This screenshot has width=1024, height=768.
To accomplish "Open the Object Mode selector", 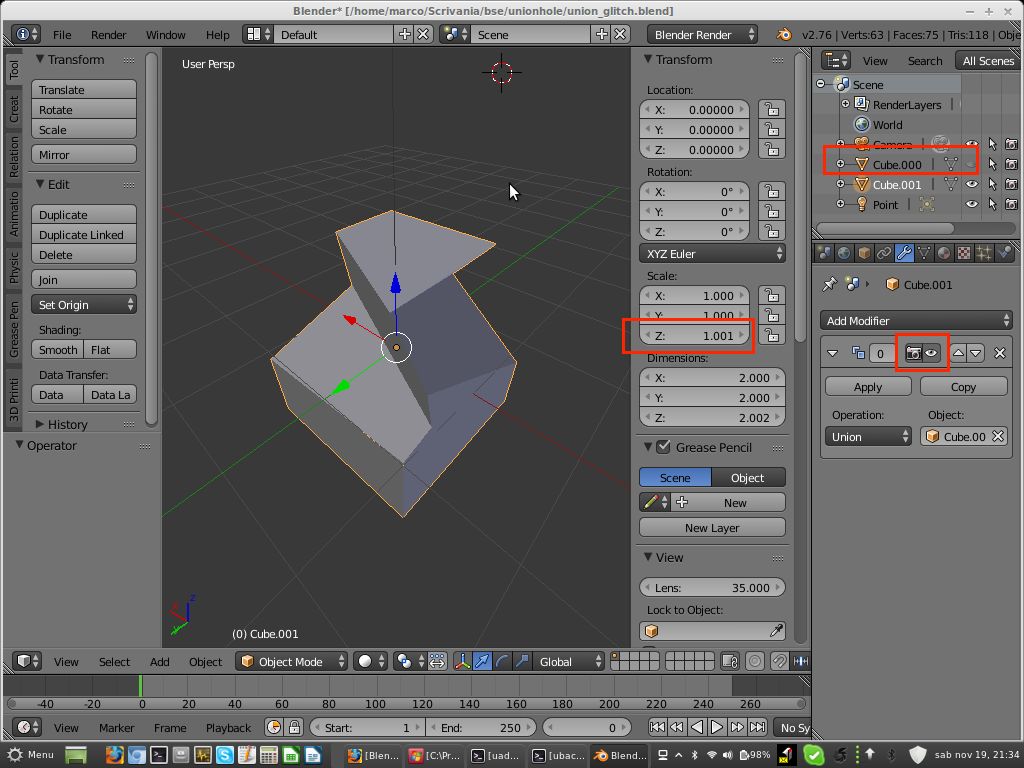I will [x=291, y=662].
